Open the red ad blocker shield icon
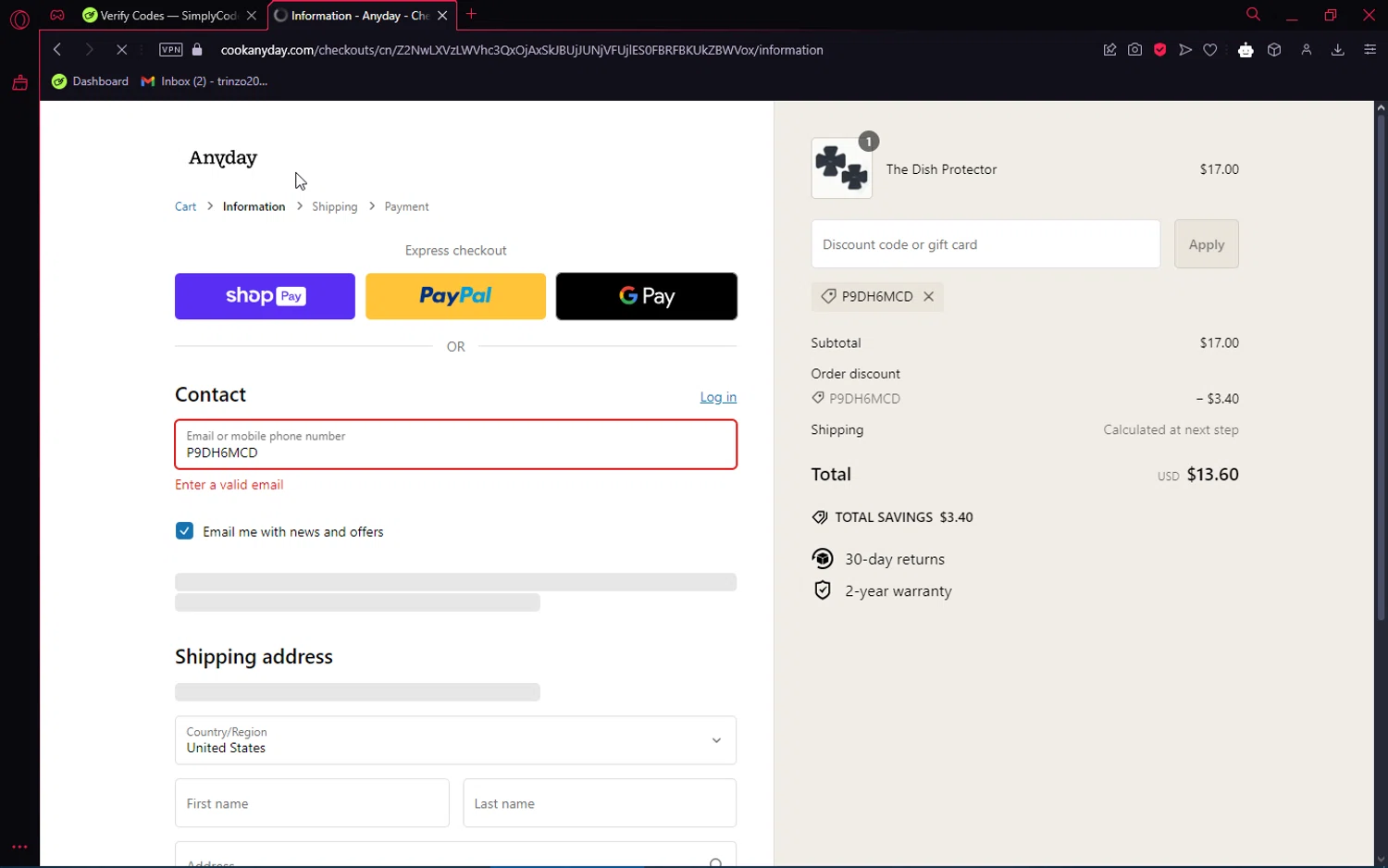1388x868 pixels. (1159, 50)
